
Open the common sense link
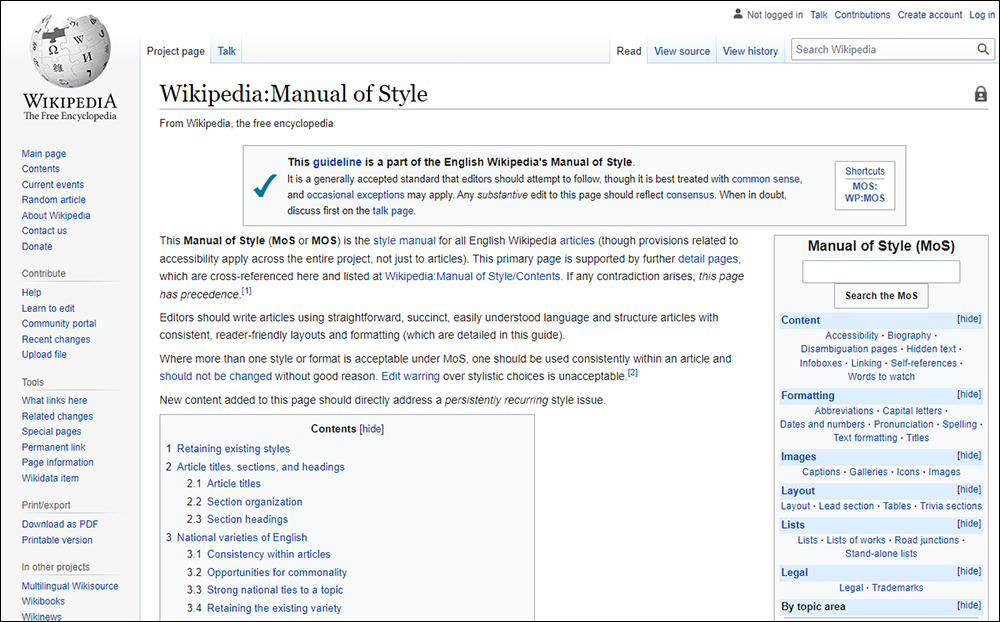(766, 179)
